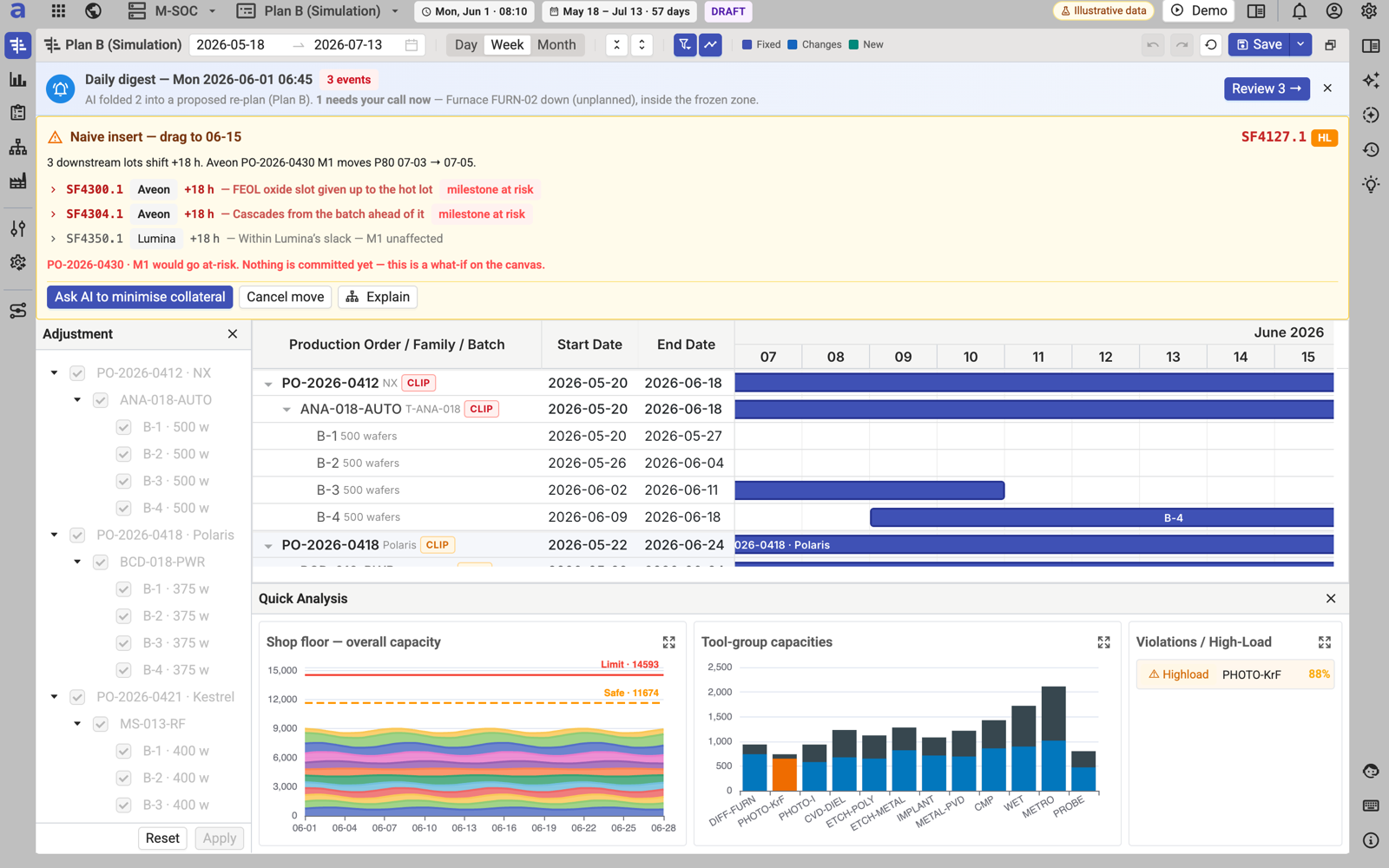The height and width of the screenshot is (868, 1389).
Task: Click the globe icon in top bar
Action: [93, 11]
